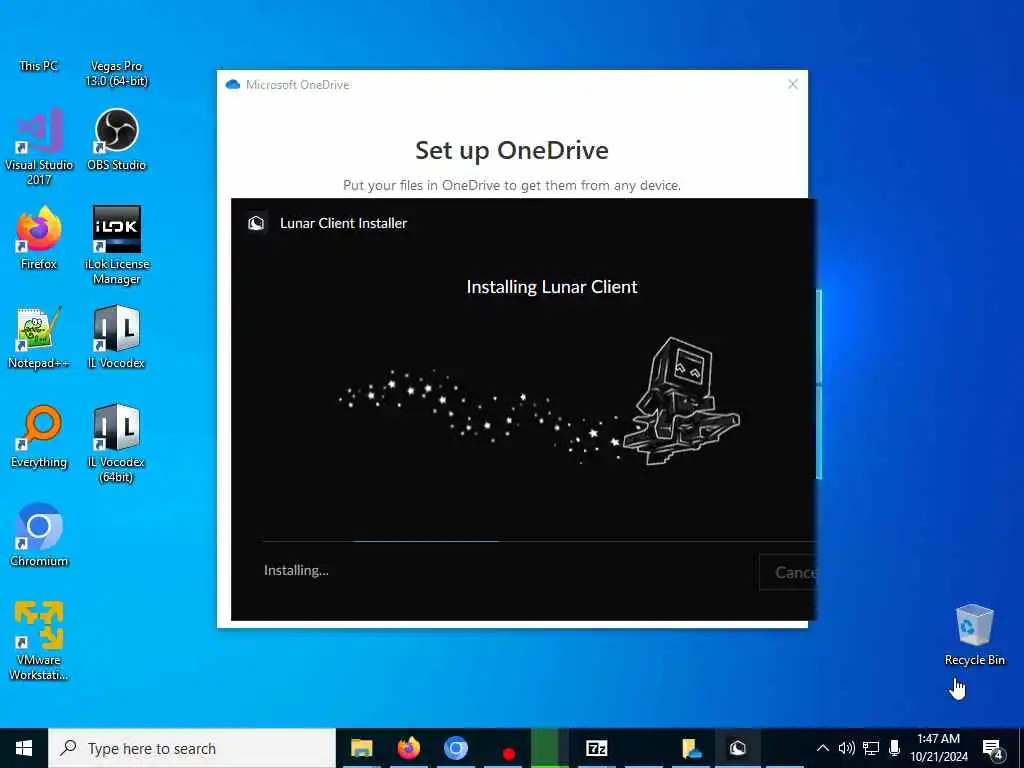This screenshot has height=768, width=1024.
Task: Click OneDrive cloud icon in title bar
Action: coord(232,85)
